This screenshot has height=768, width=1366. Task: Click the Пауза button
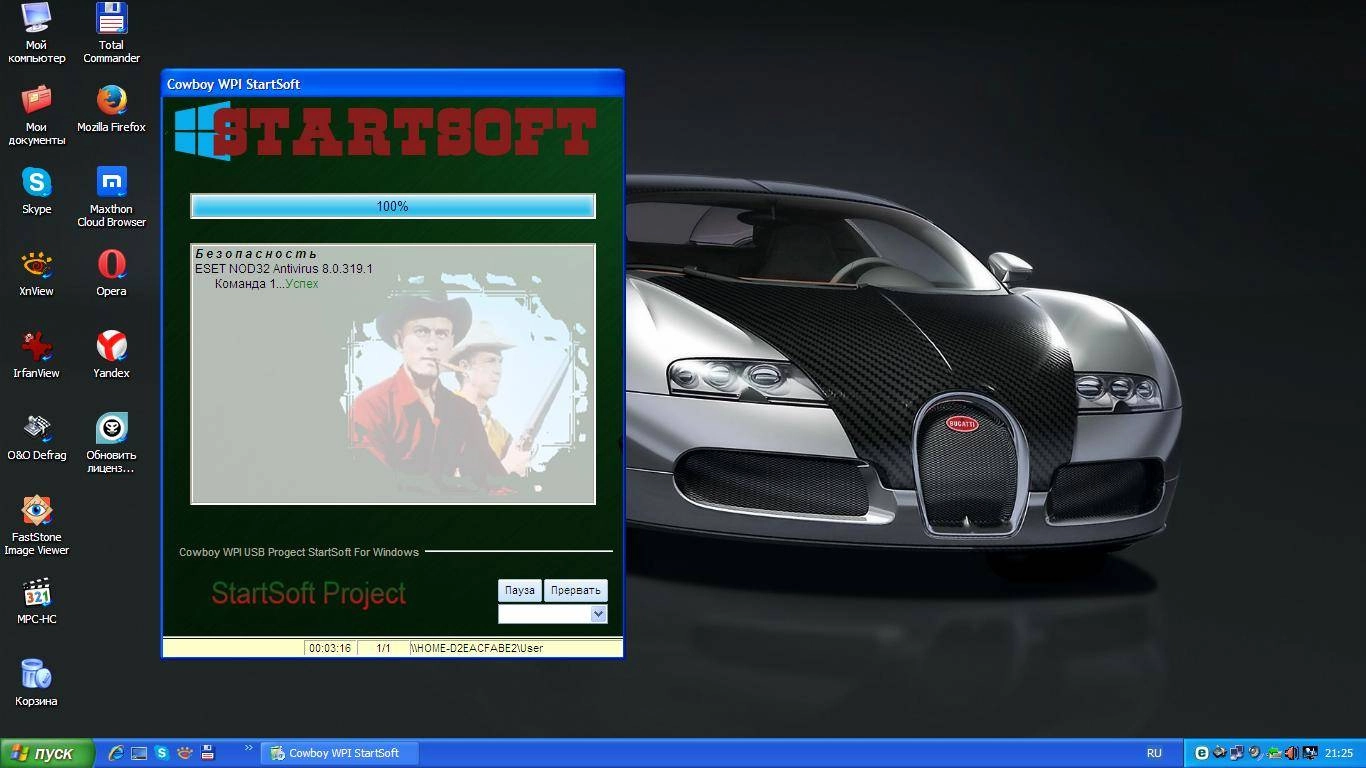(520, 590)
